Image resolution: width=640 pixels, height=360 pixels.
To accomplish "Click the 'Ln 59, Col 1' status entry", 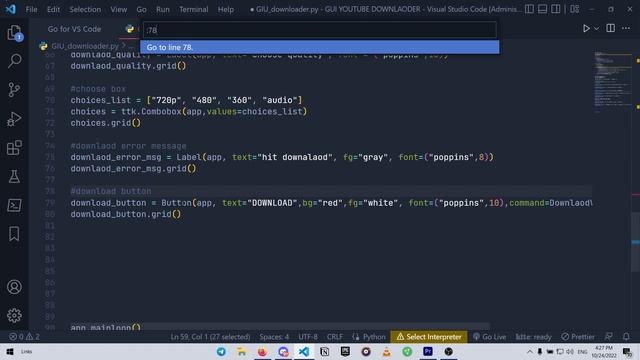I will coord(210,337).
